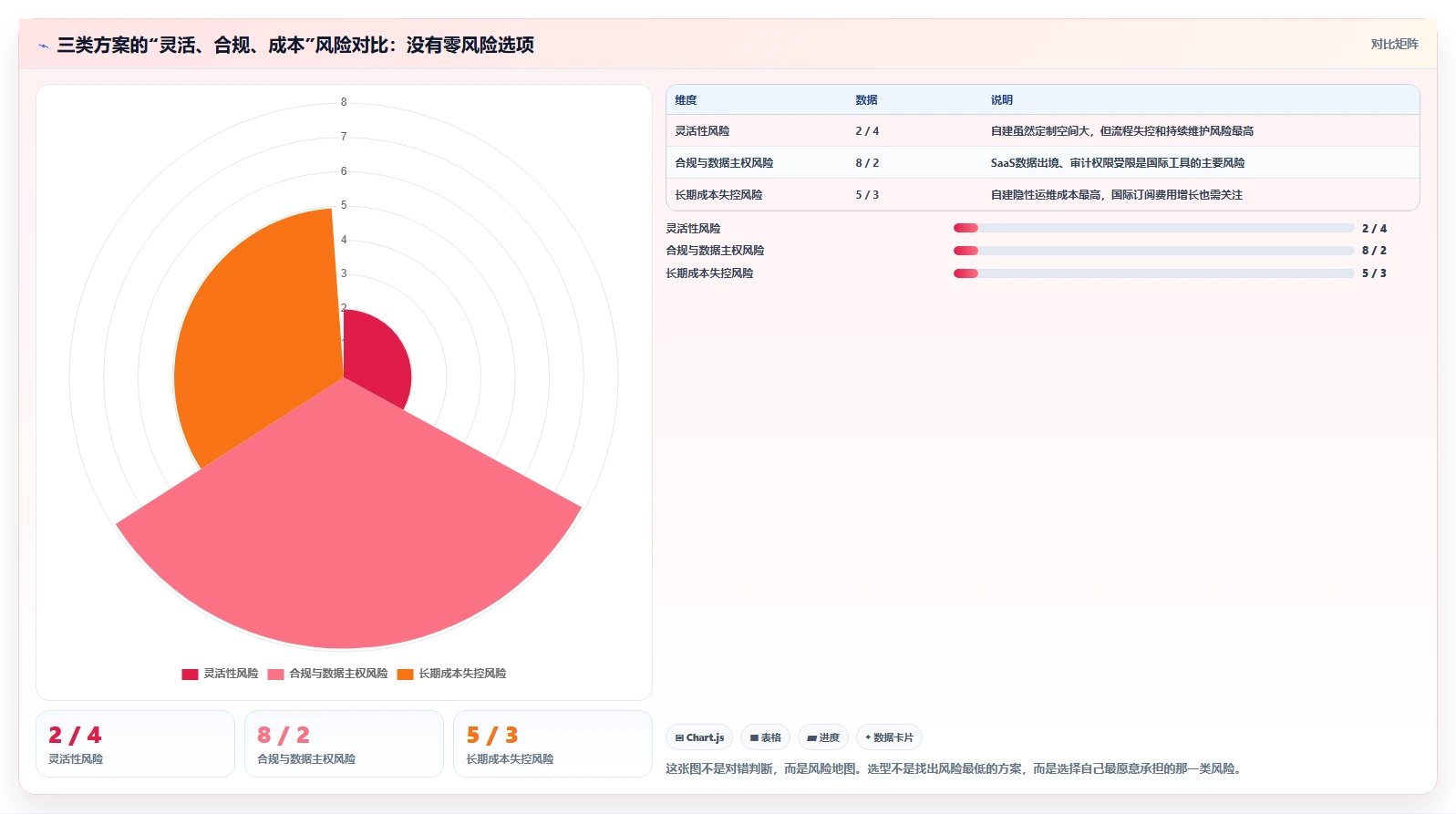
Task: Click the lightning icon beside the title
Action: [x=43, y=46]
